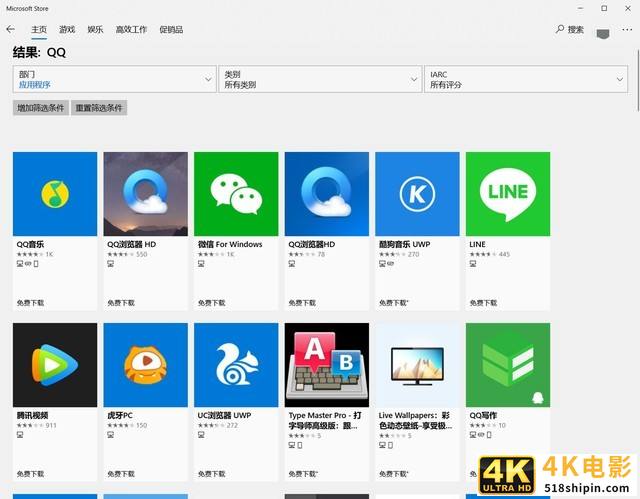The width and height of the screenshot is (640, 499).
Task: Open the QQ音乐 app tile icon
Action: coord(55,194)
